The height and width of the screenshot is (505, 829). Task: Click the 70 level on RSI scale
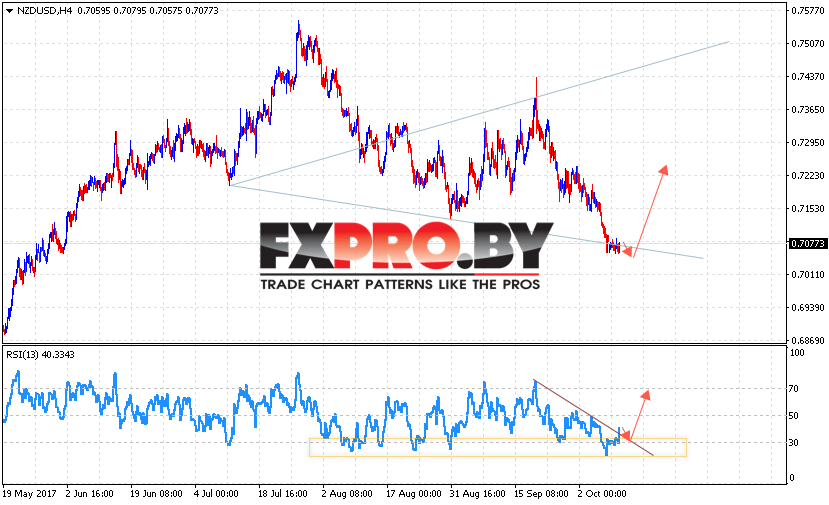(794, 389)
